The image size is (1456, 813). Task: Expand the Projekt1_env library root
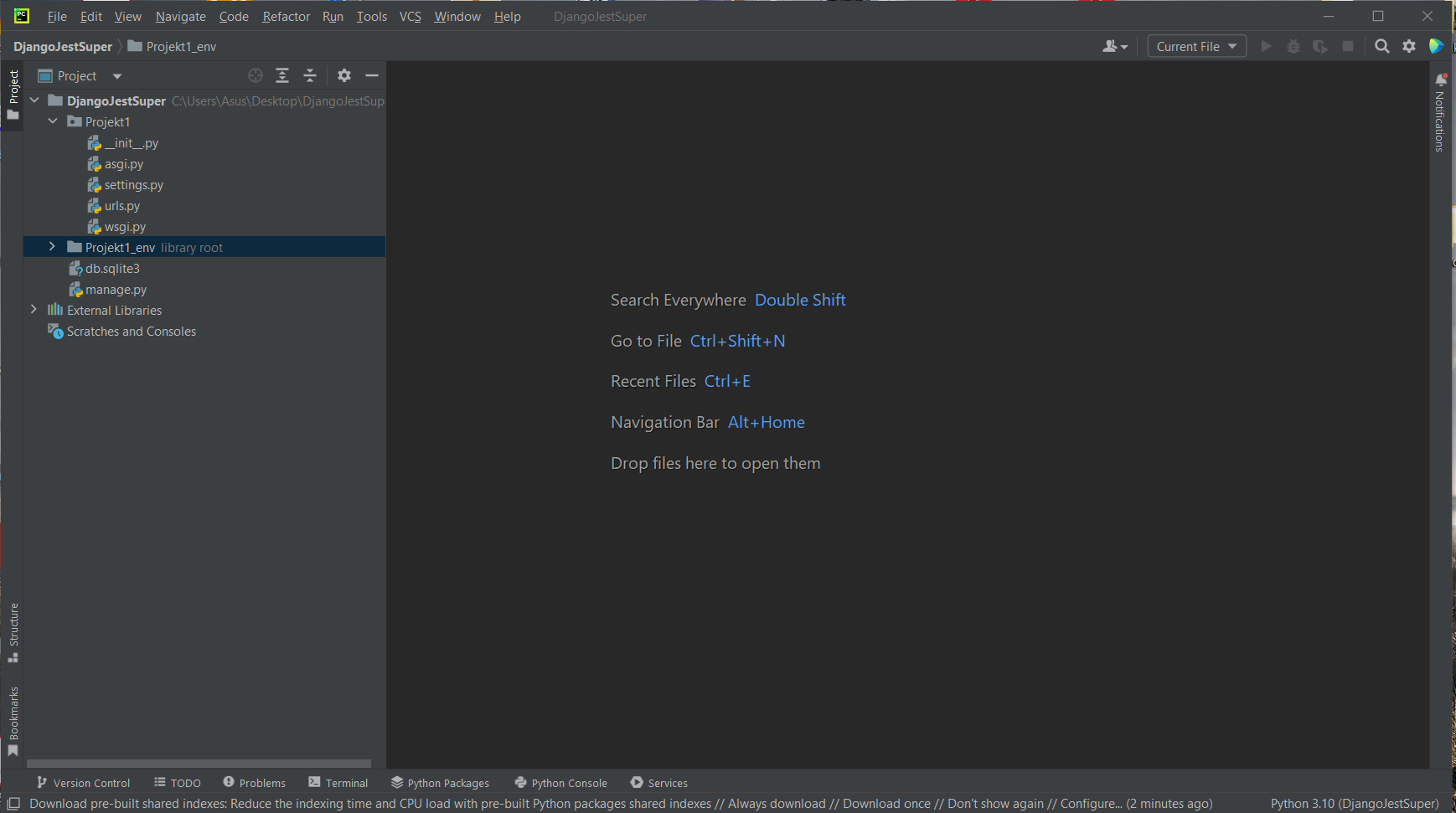[x=53, y=247]
